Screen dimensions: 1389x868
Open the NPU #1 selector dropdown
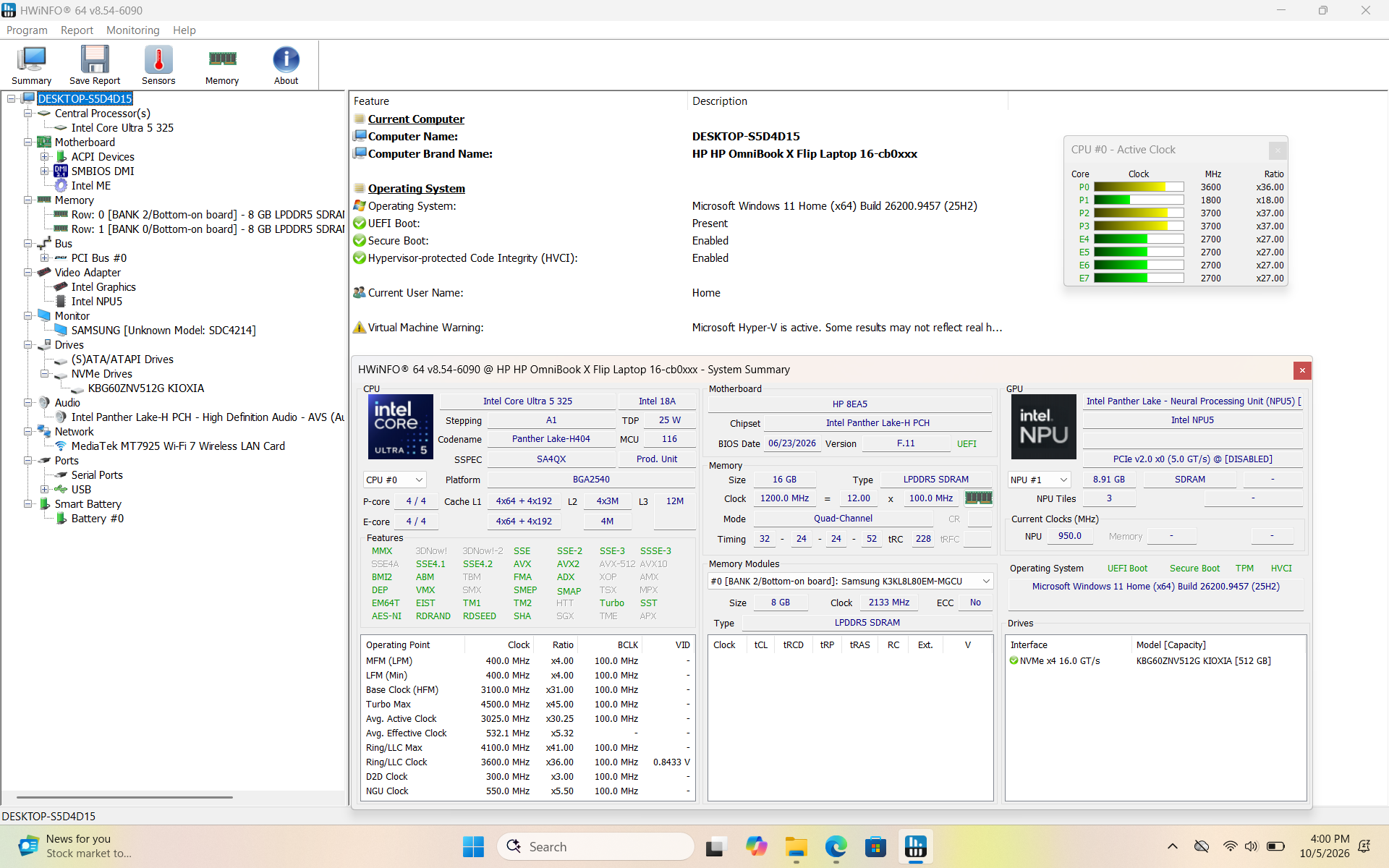pos(1039,480)
